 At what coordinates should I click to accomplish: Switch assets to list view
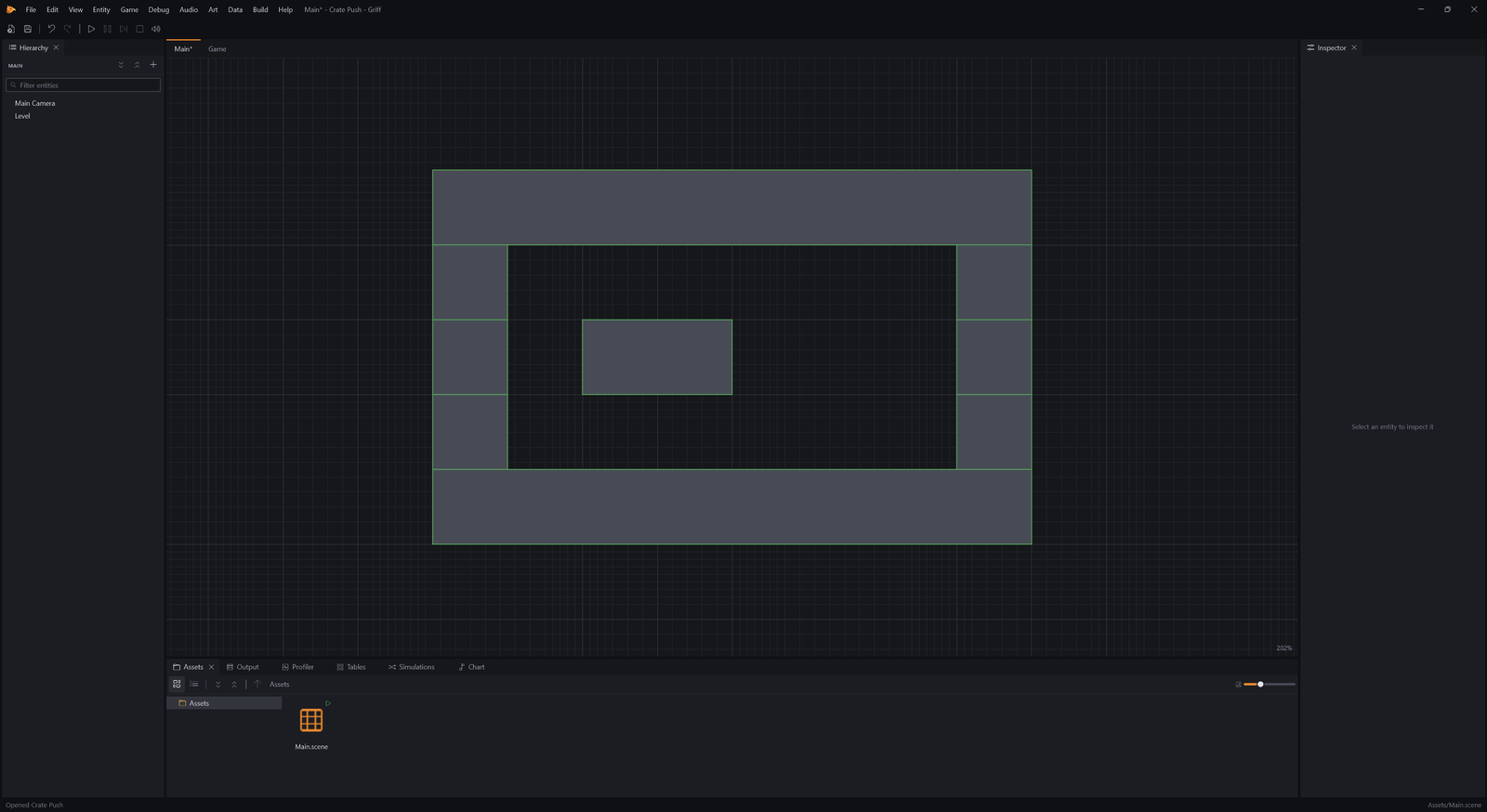click(x=194, y=684)
